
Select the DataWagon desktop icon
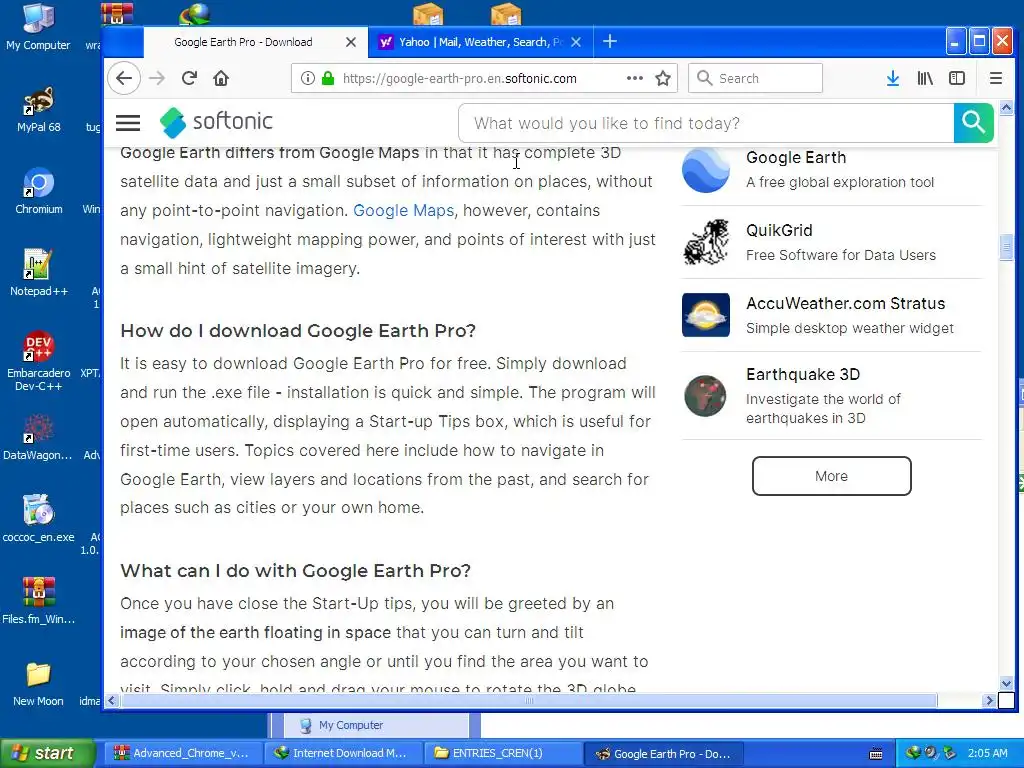pyautogui.click(x=38, y=438)
